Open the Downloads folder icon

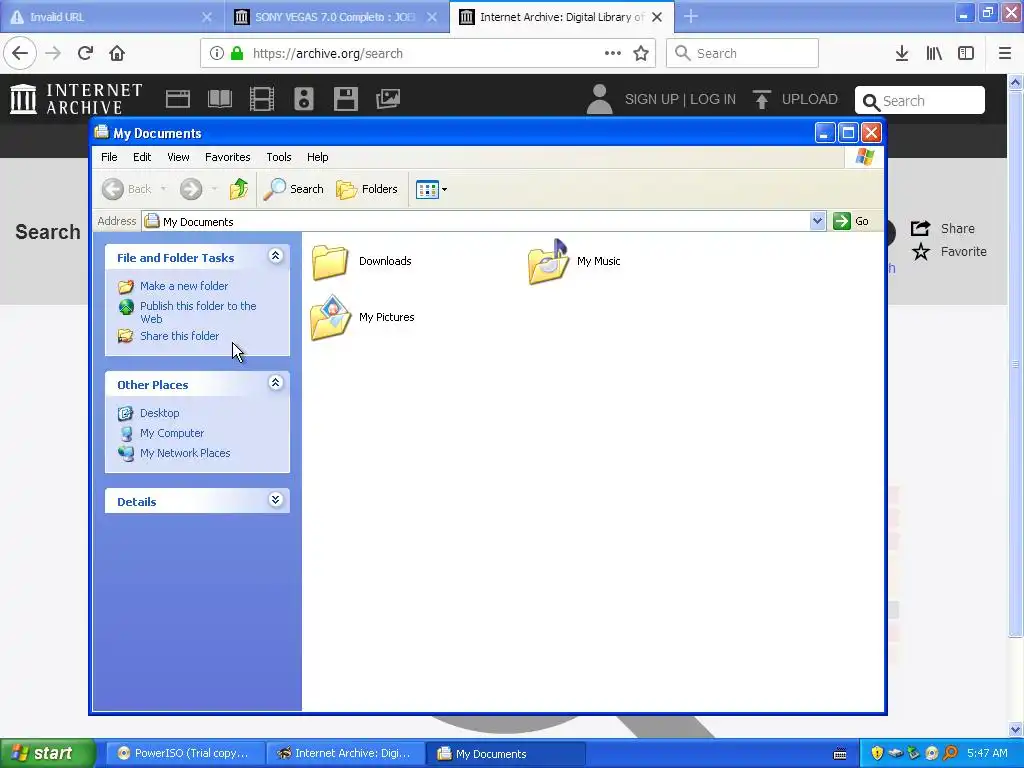(330, 261)
